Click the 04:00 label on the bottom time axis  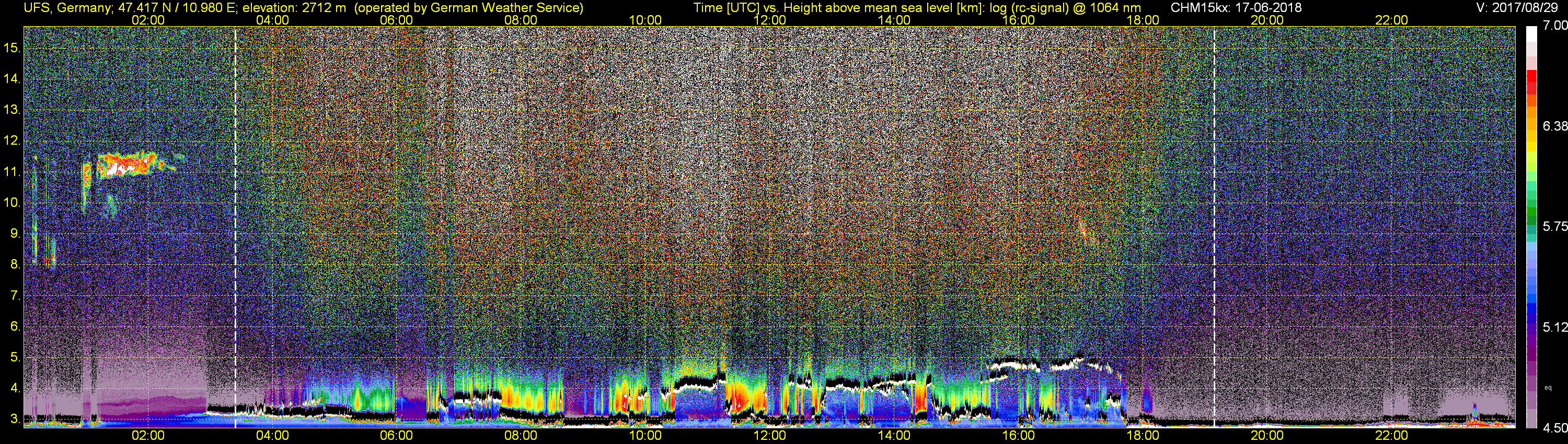coord(272,436)
